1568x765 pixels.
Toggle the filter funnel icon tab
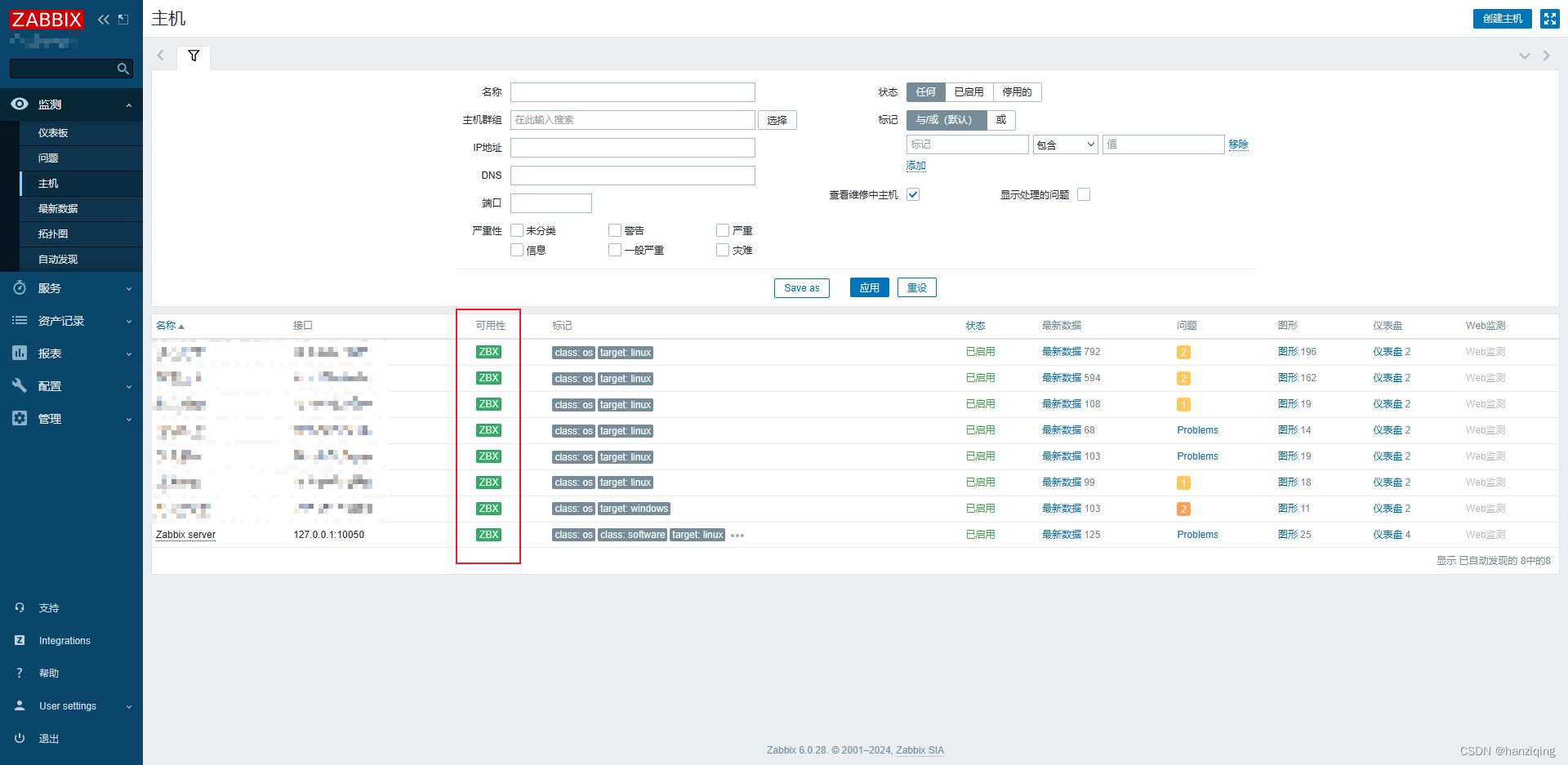(x=194, y=56)
